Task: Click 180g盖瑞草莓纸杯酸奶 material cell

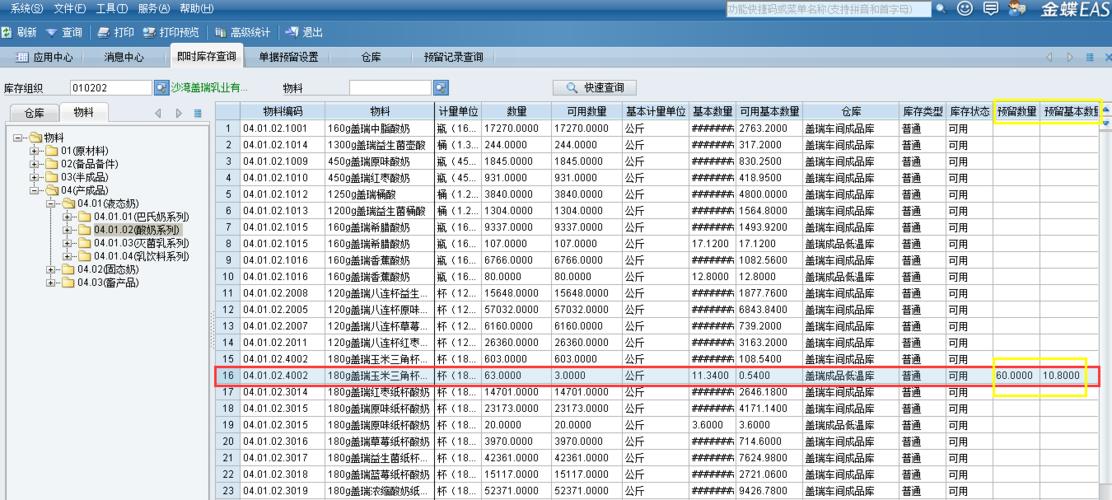Action: click(x=379, y=441)
